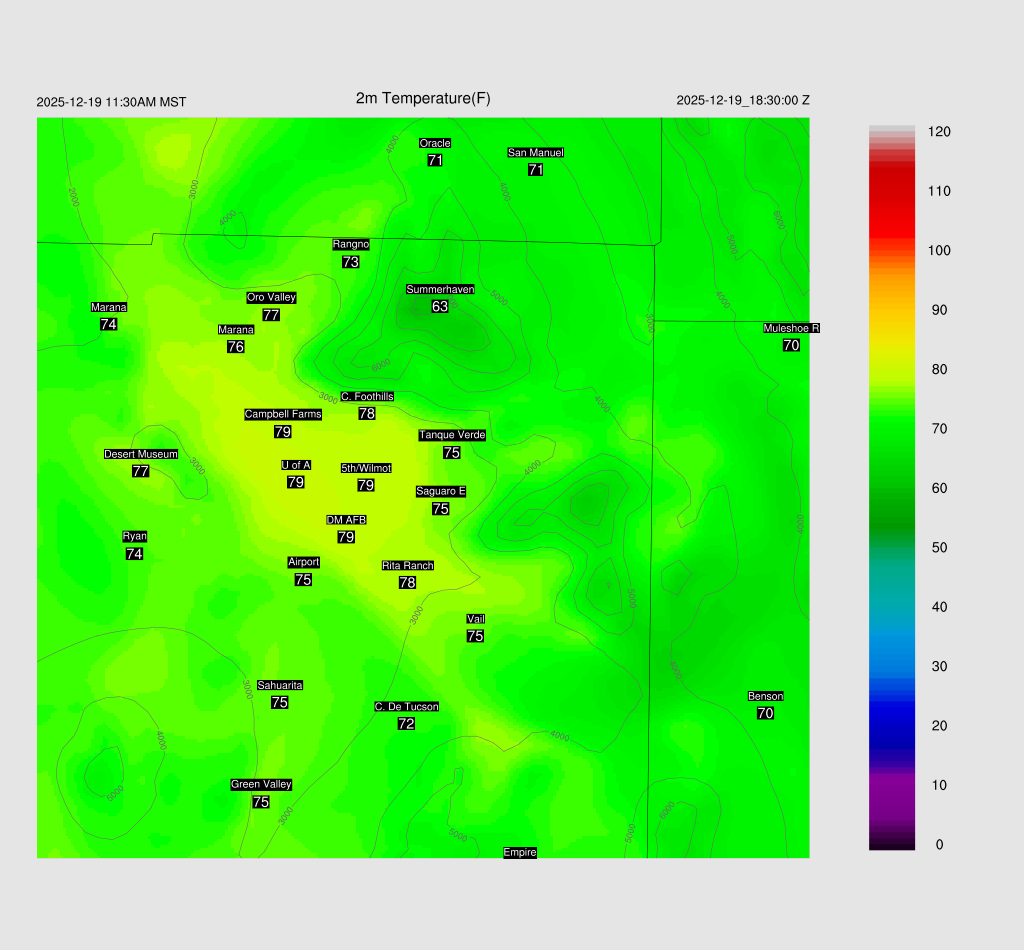Click the DM AFB station label

[346, 520]
